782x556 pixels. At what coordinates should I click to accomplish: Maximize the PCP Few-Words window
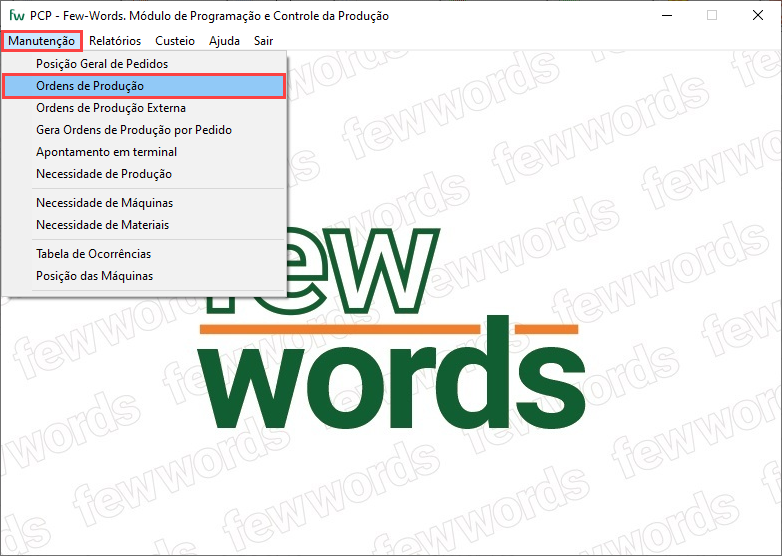pyautogui.click(x=712, y=15)
